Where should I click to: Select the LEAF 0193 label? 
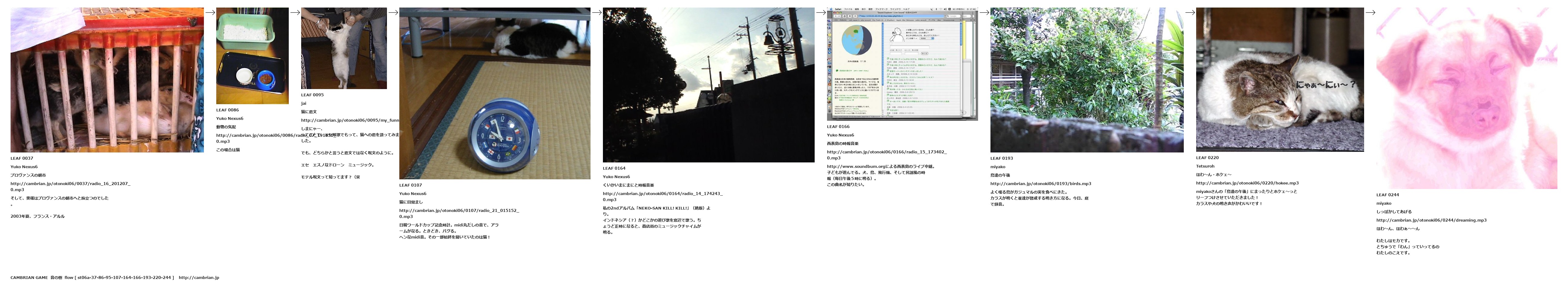(x=1002, y=158)
